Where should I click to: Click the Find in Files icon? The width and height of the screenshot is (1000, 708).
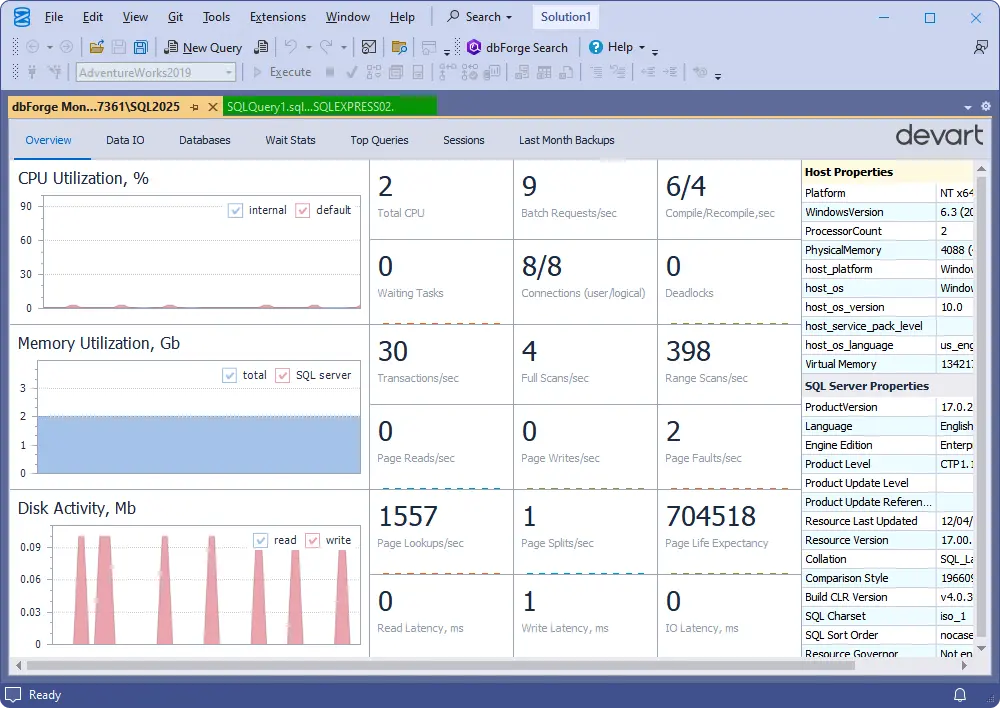(x=399, y=47)
